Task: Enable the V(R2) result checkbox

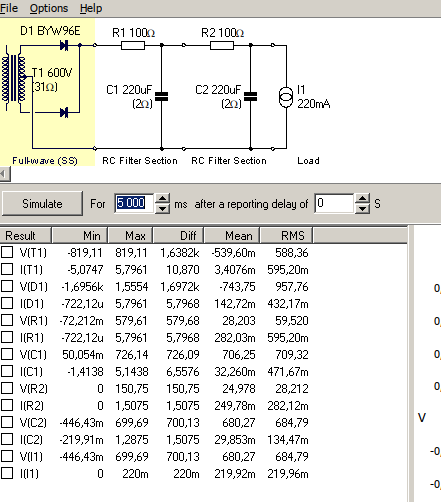Action: (7, 388)
